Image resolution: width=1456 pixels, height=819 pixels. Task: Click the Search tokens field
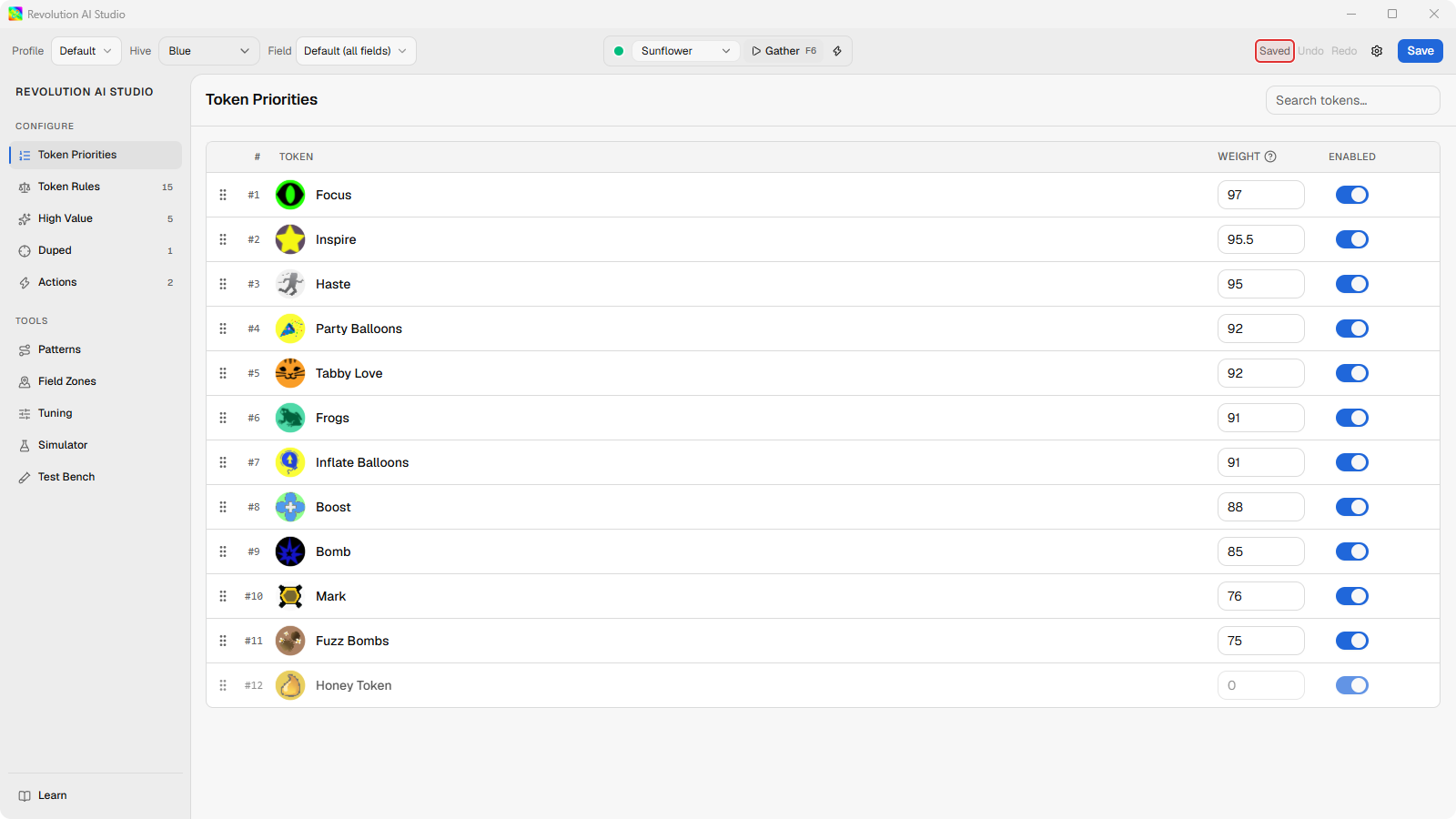(1352, 100)
